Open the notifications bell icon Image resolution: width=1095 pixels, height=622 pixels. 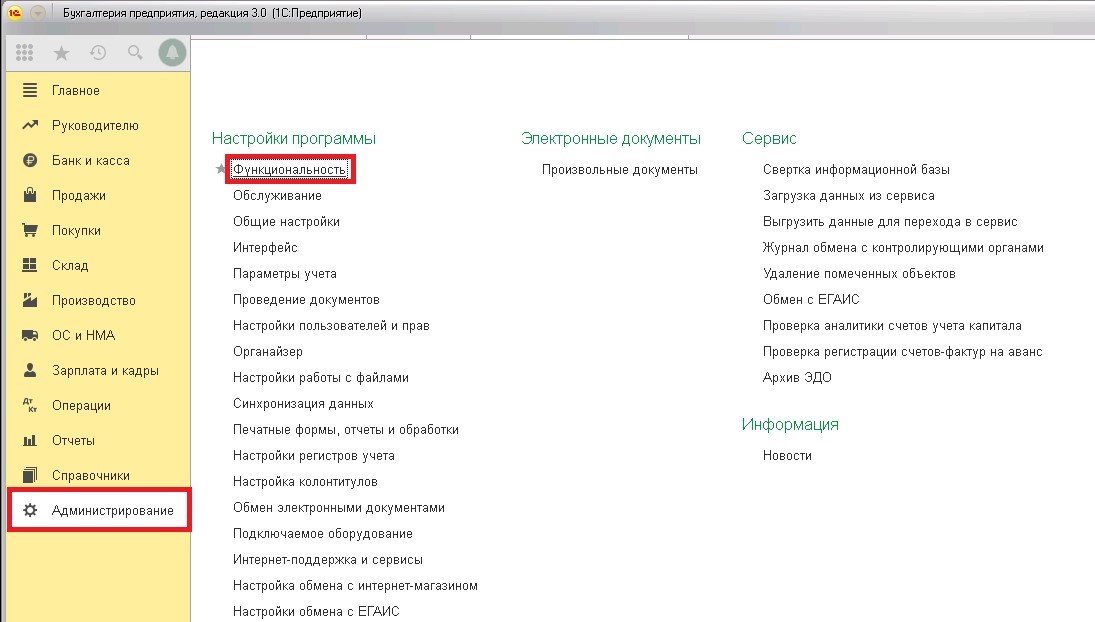172,53
